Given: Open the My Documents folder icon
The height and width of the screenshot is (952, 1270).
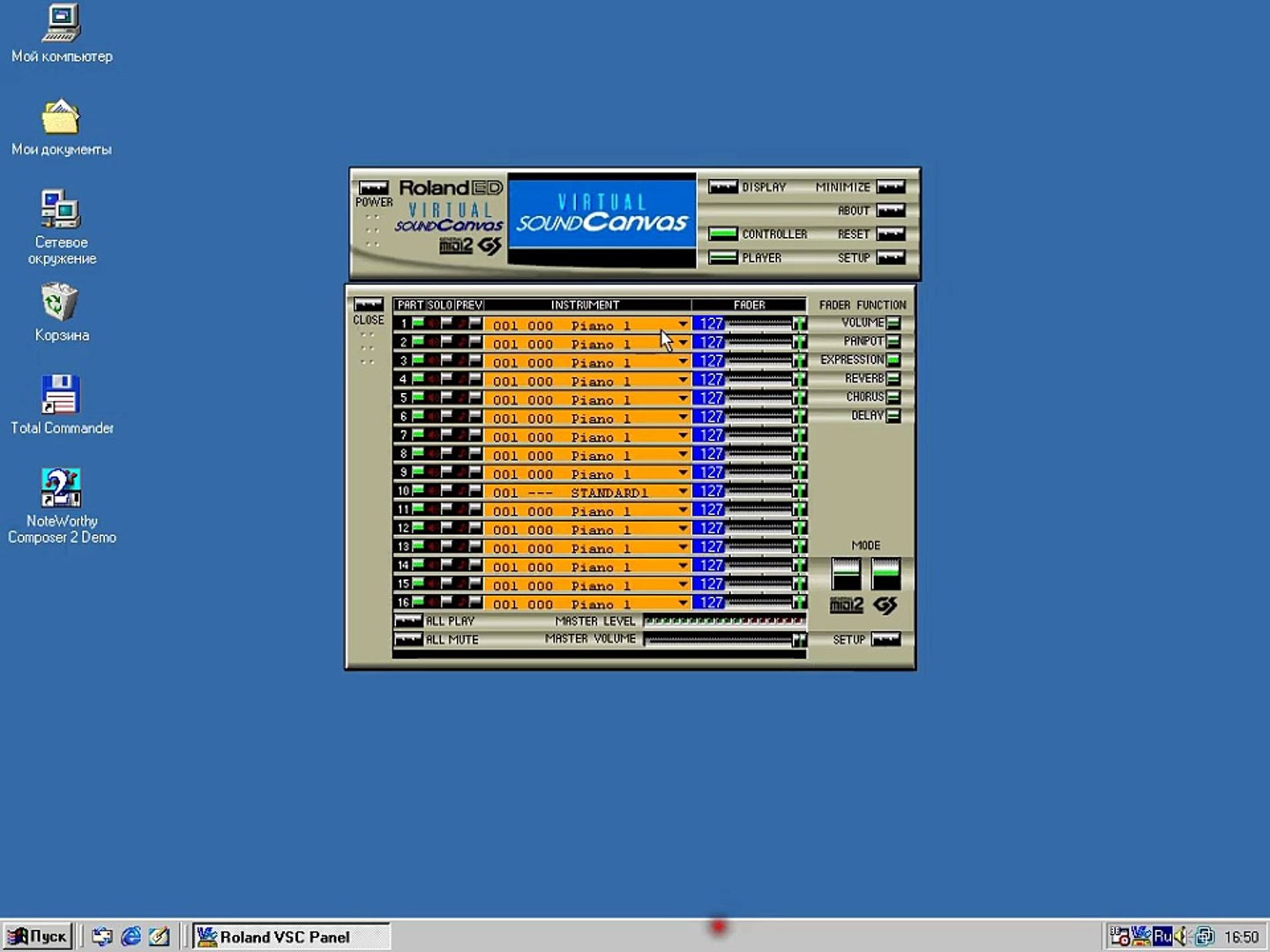Looking at the screenshot, I should pos(62,128).
